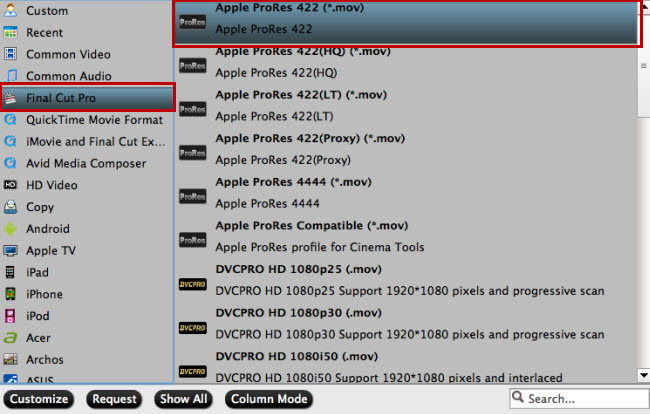The height and width of the screenshot is (414, 650).
Task: Select the Archos category label
Action: click(45, 359)
